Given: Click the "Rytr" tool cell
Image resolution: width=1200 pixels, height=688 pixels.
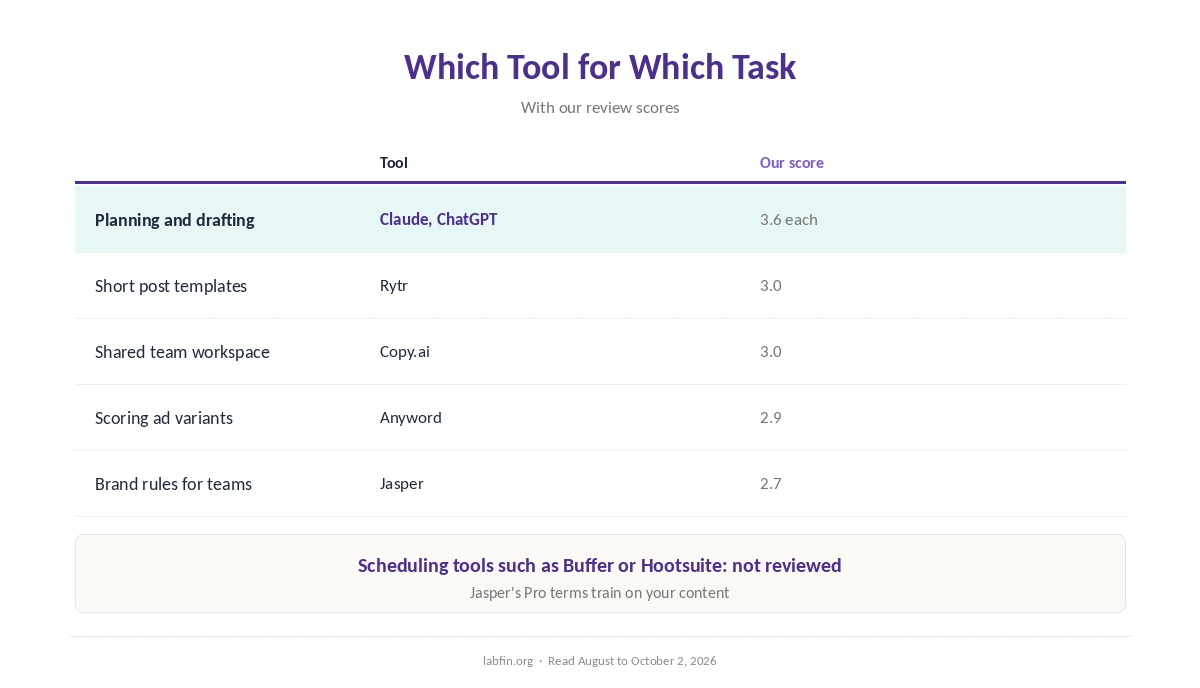Looking at the screenshot, I should (x=394, y=285).
